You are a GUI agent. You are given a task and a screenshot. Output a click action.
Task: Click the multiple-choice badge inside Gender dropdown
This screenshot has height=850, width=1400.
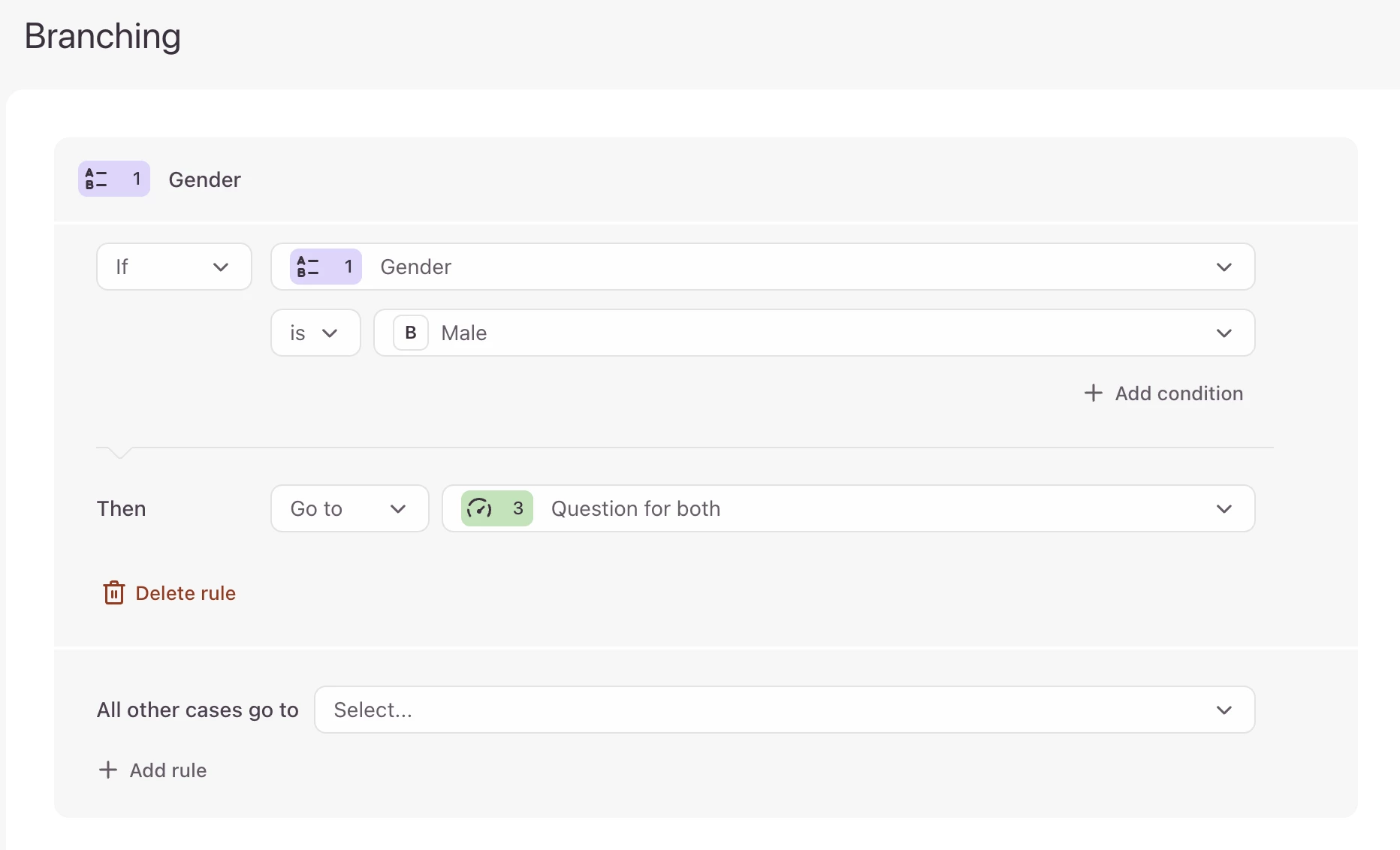point(325,267)
